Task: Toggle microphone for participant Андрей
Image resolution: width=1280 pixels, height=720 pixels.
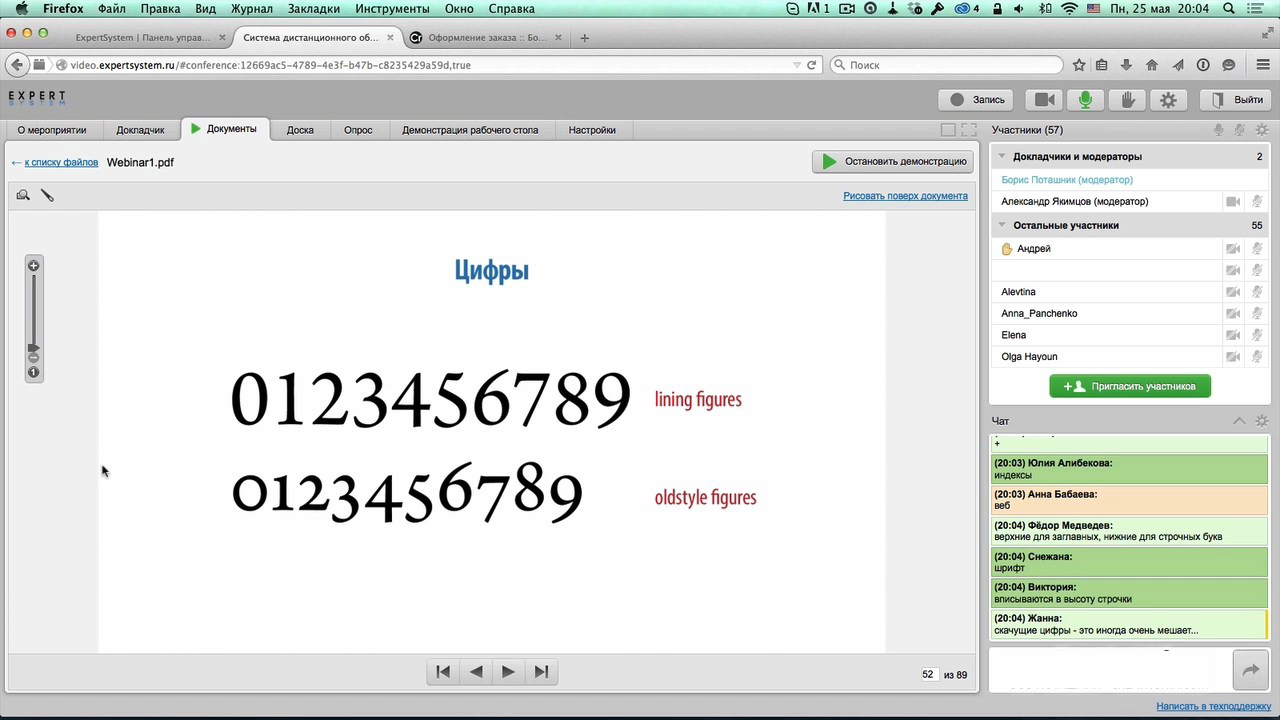Action: 1257,249
